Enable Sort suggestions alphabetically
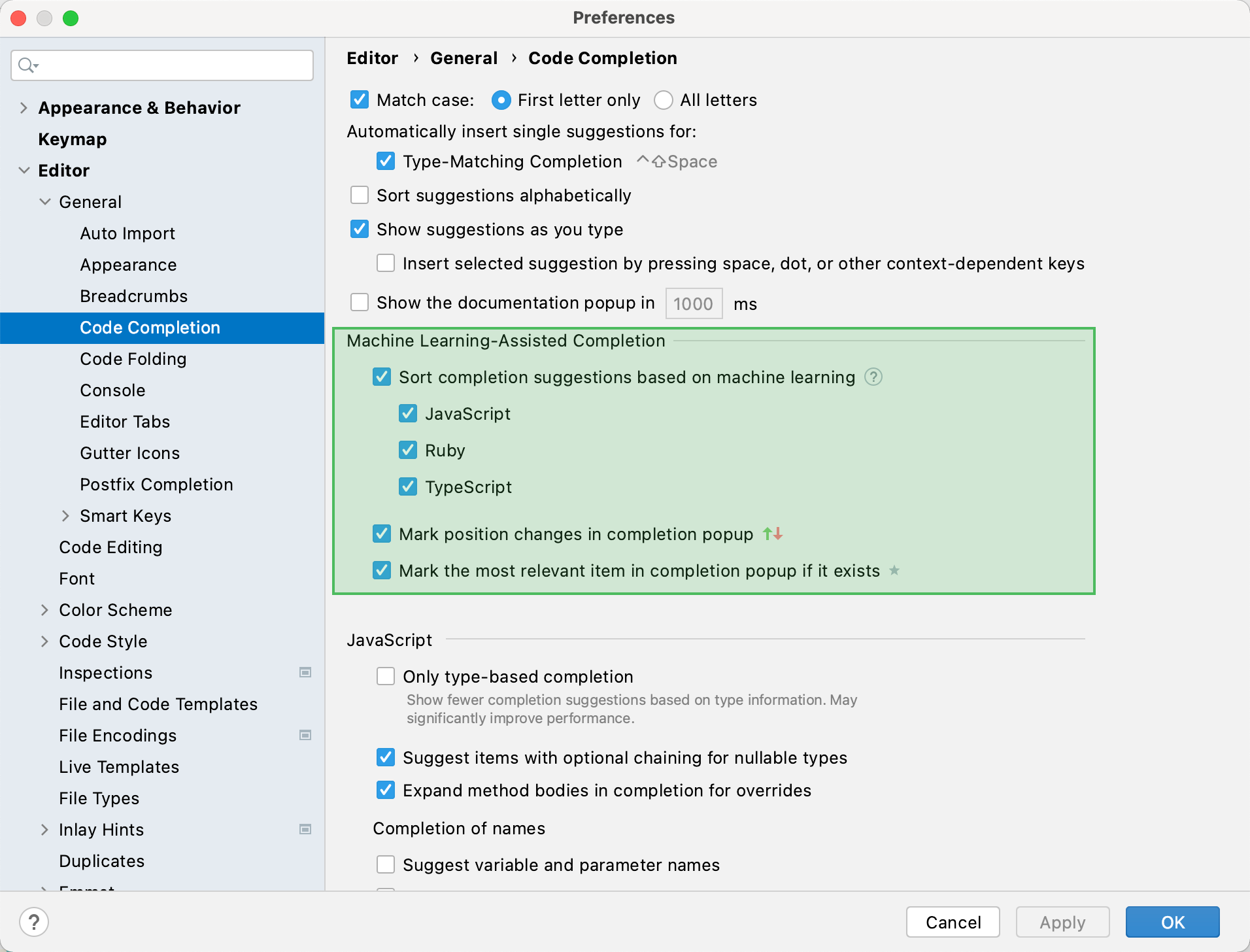 tap(360, 194)
